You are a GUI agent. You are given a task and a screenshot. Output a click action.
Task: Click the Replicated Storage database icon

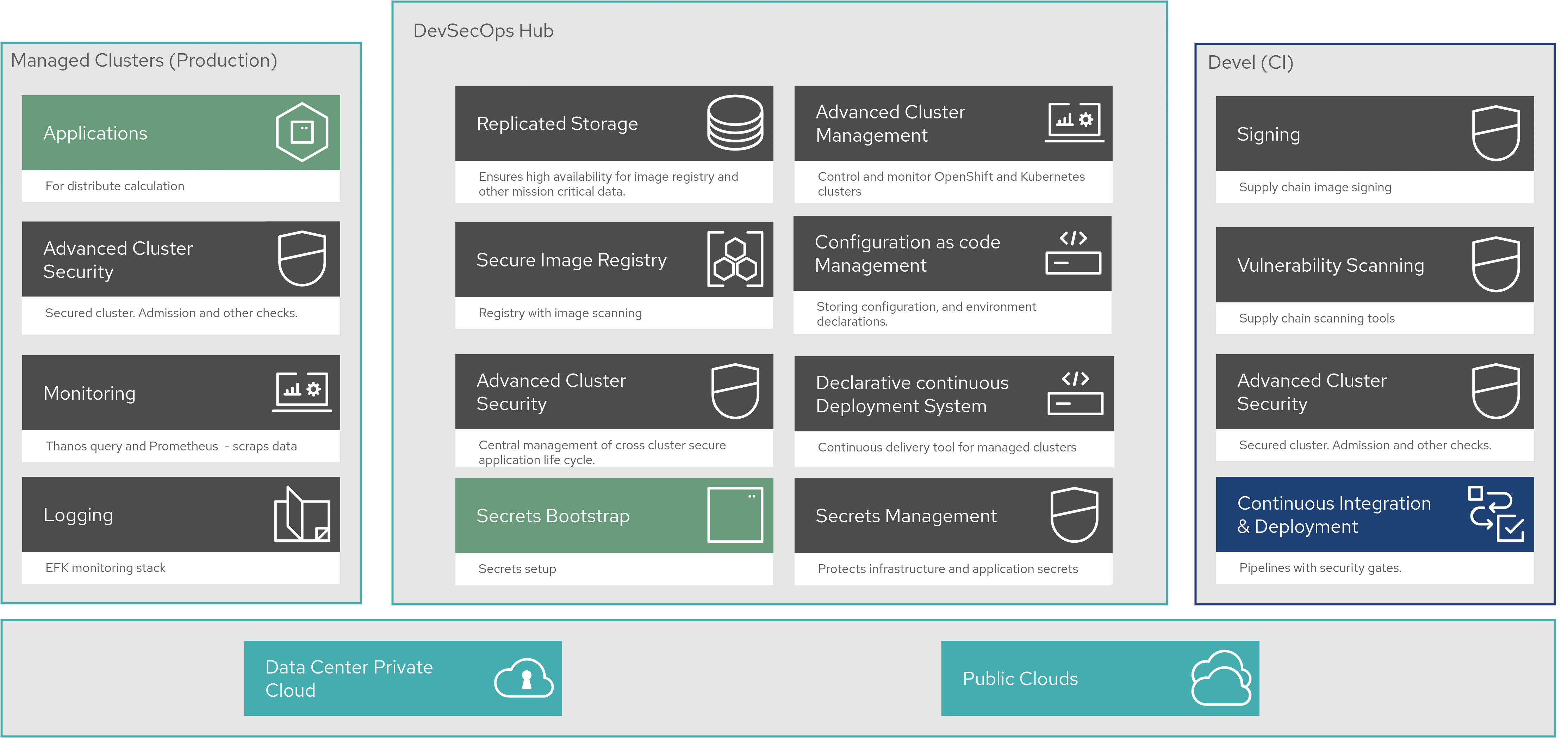[735, 122]
